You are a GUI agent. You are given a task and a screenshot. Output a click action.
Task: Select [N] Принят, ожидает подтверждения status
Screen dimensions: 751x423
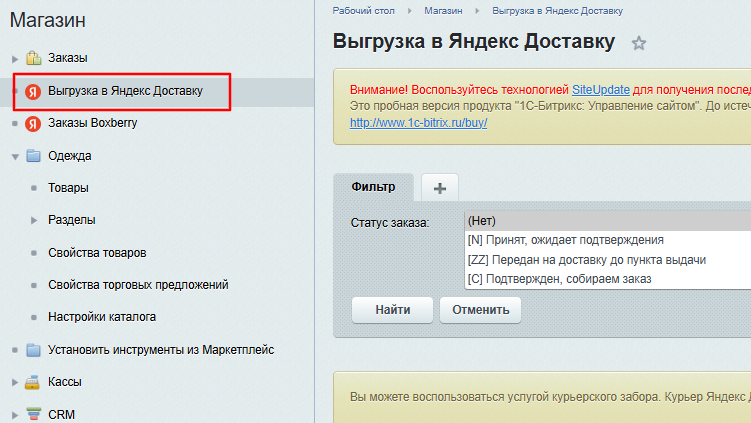coord(608,240)
